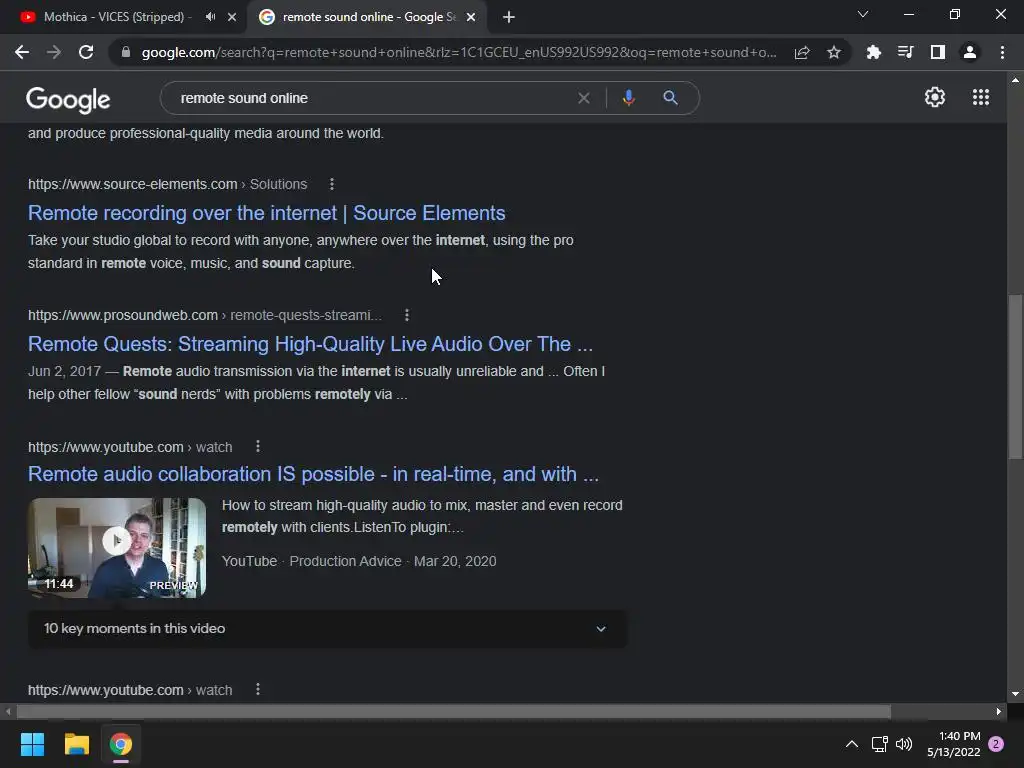Open more options for first youtube.com result

coord(258,447)
